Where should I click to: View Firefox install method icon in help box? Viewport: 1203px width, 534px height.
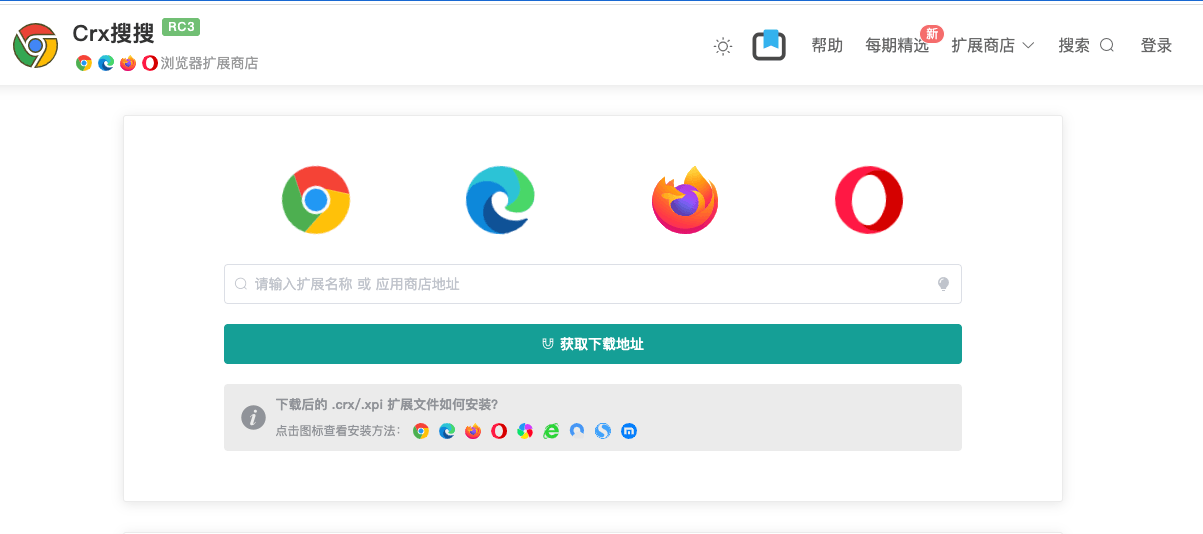pos(473,431)
